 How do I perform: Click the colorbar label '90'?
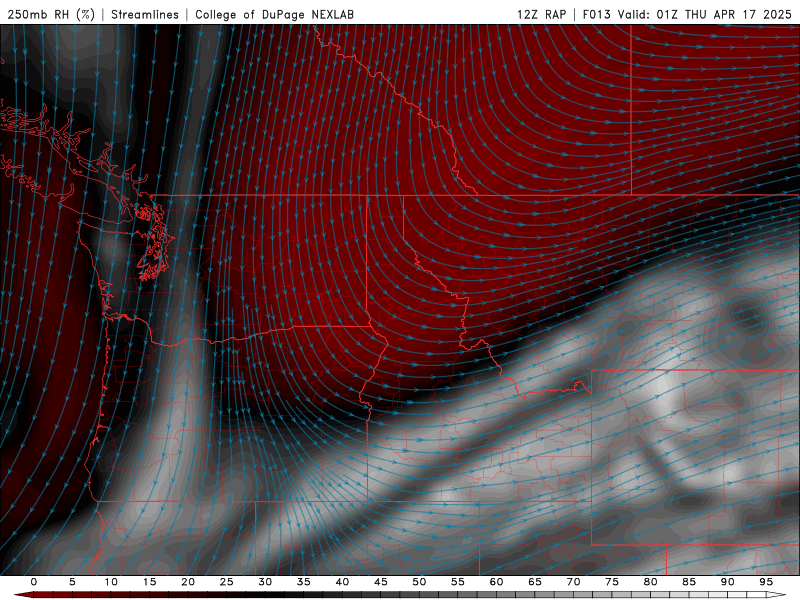[727, 582]
